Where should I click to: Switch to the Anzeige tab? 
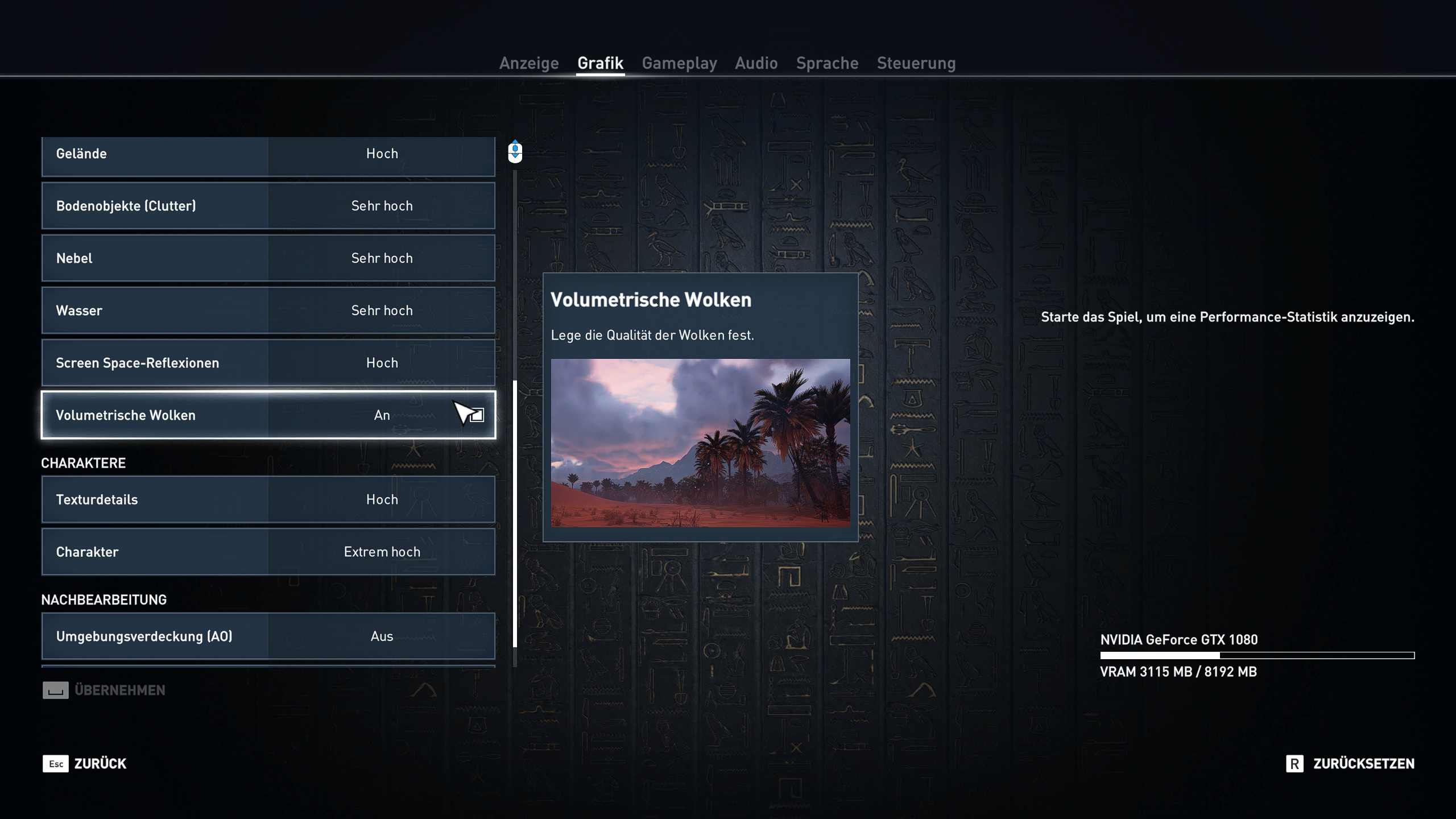528,63
